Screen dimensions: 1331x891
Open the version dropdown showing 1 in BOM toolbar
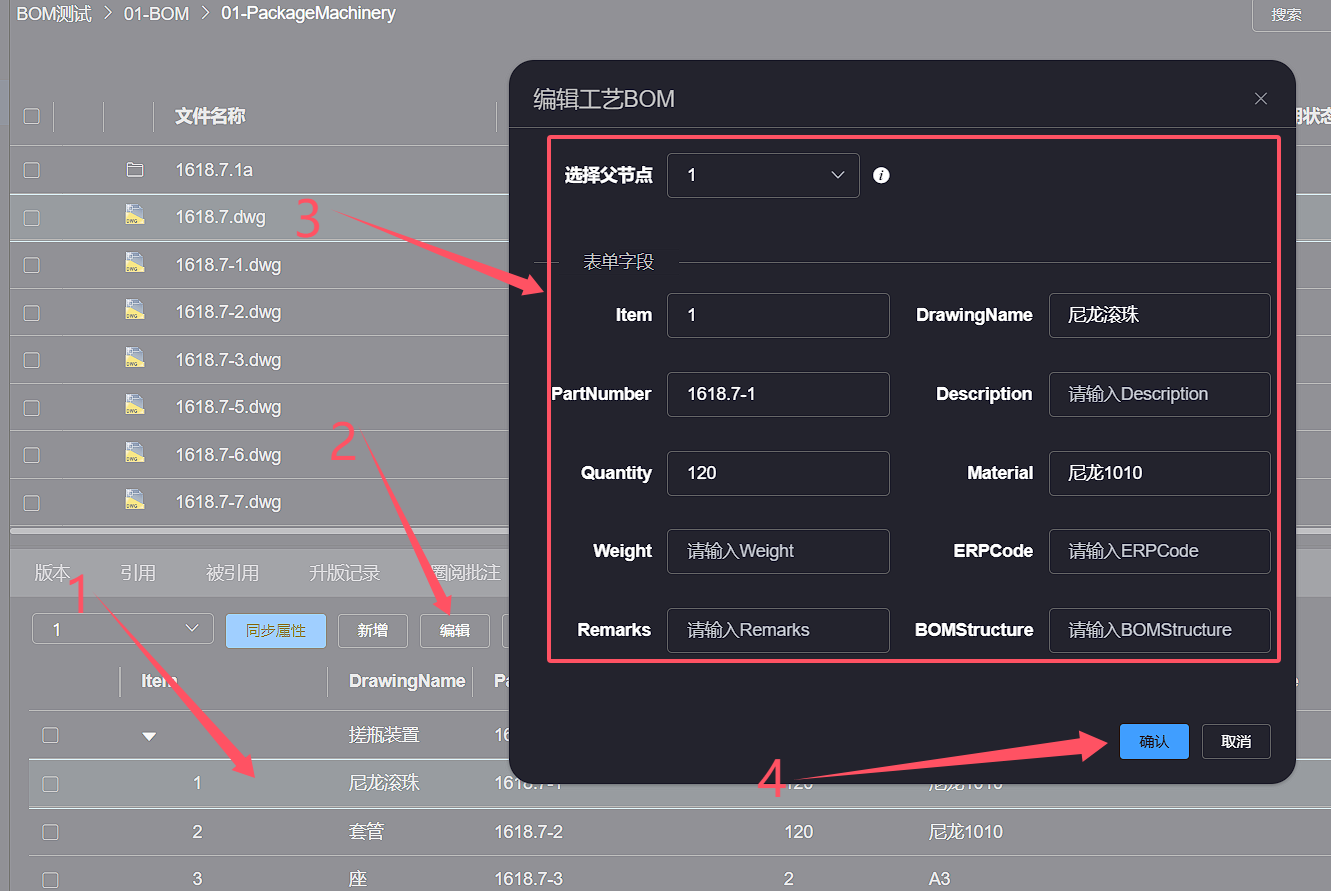click(x=123, y=629)
